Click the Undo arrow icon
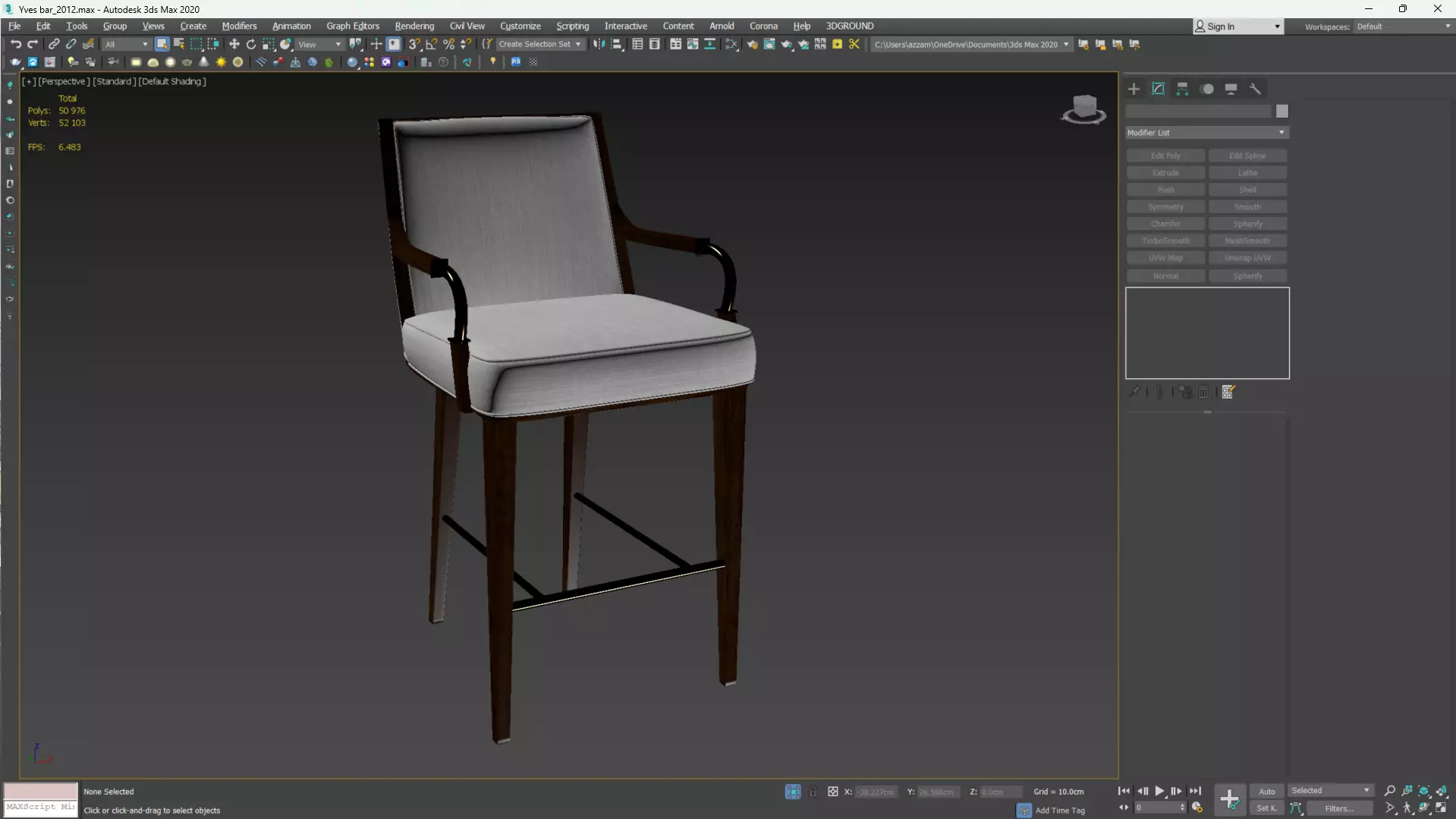Viewport: 1456px width, 819px height. click(15, 44)
